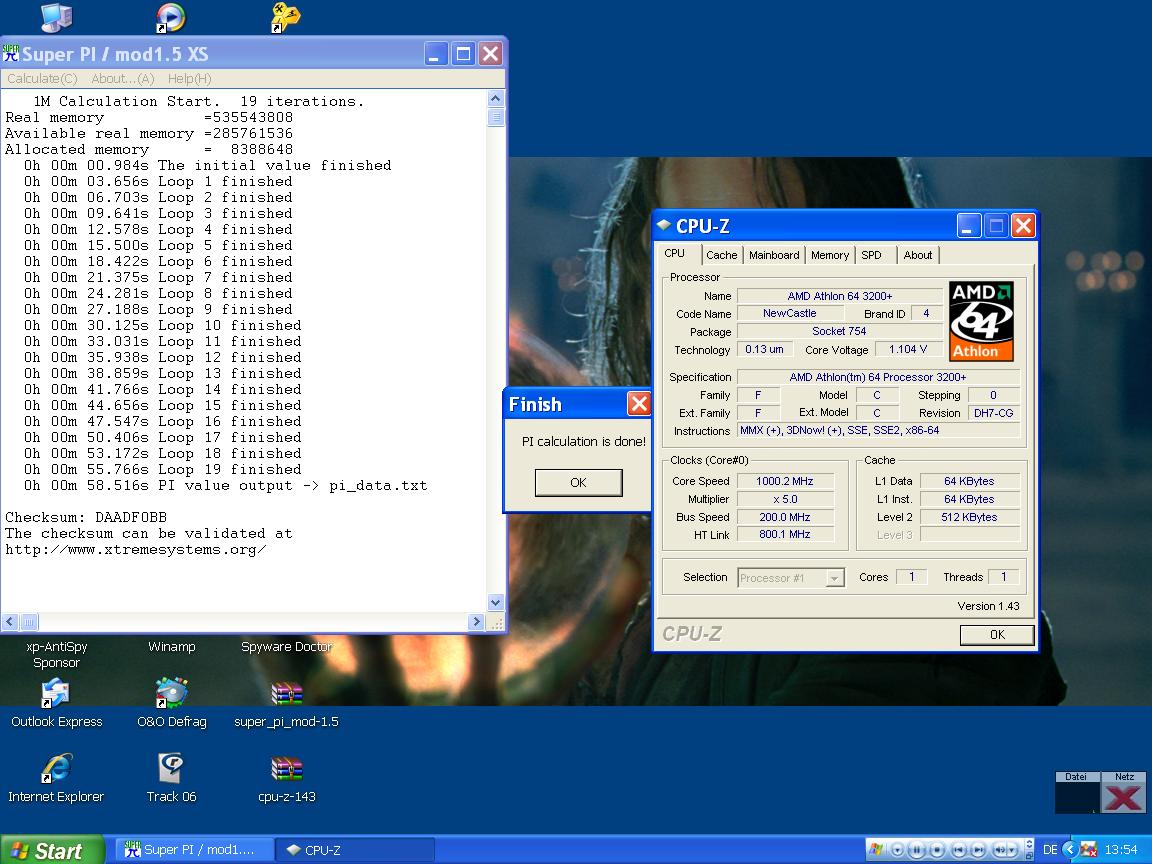This screenshot has width=1152, height=864.
Task: Skip to previous track in taskbar player
Action: pos(959,850)
